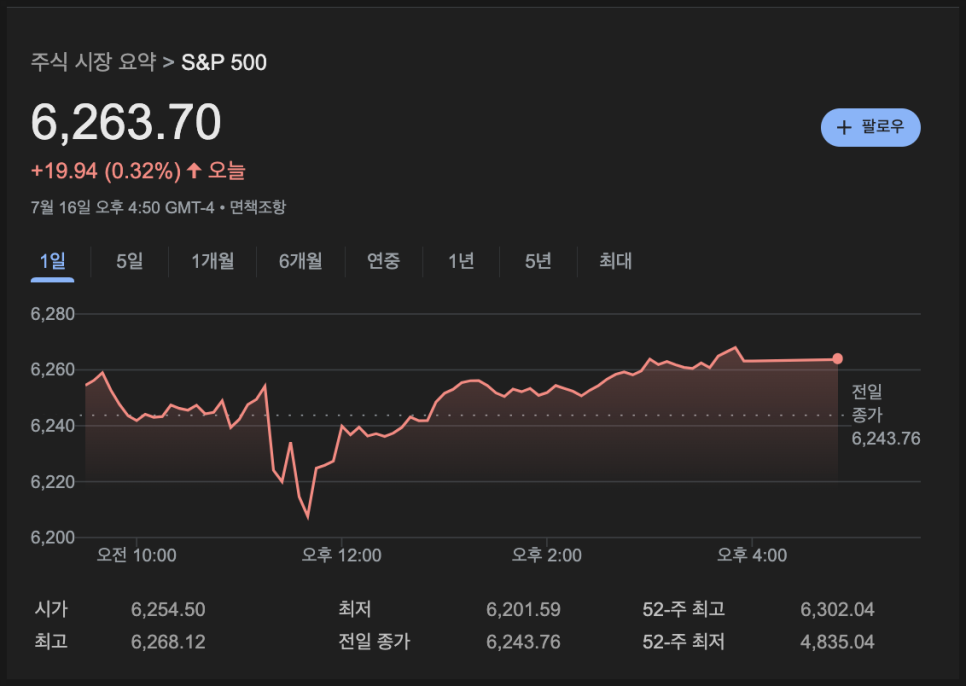The image size is (966, 686).
Task: Click the 오후 2:00 time axis label
Action: tap(546, 555)
